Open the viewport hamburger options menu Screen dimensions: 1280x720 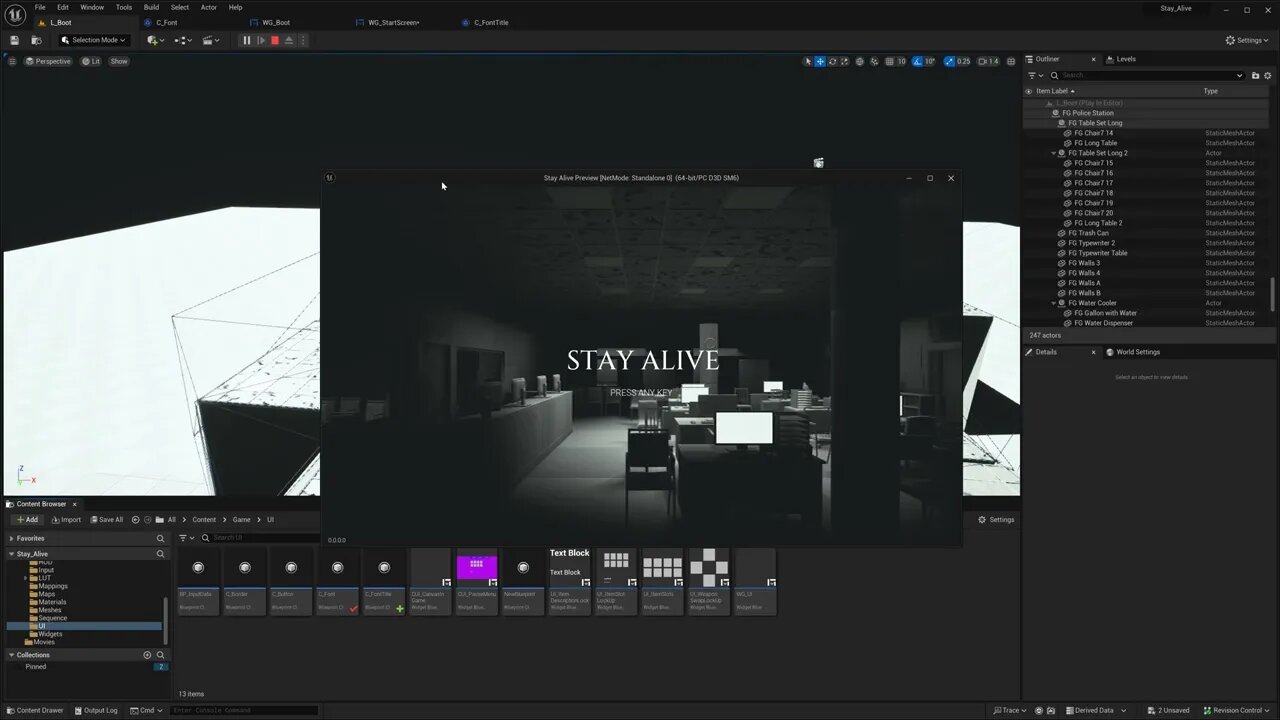(x=12, y=61)
